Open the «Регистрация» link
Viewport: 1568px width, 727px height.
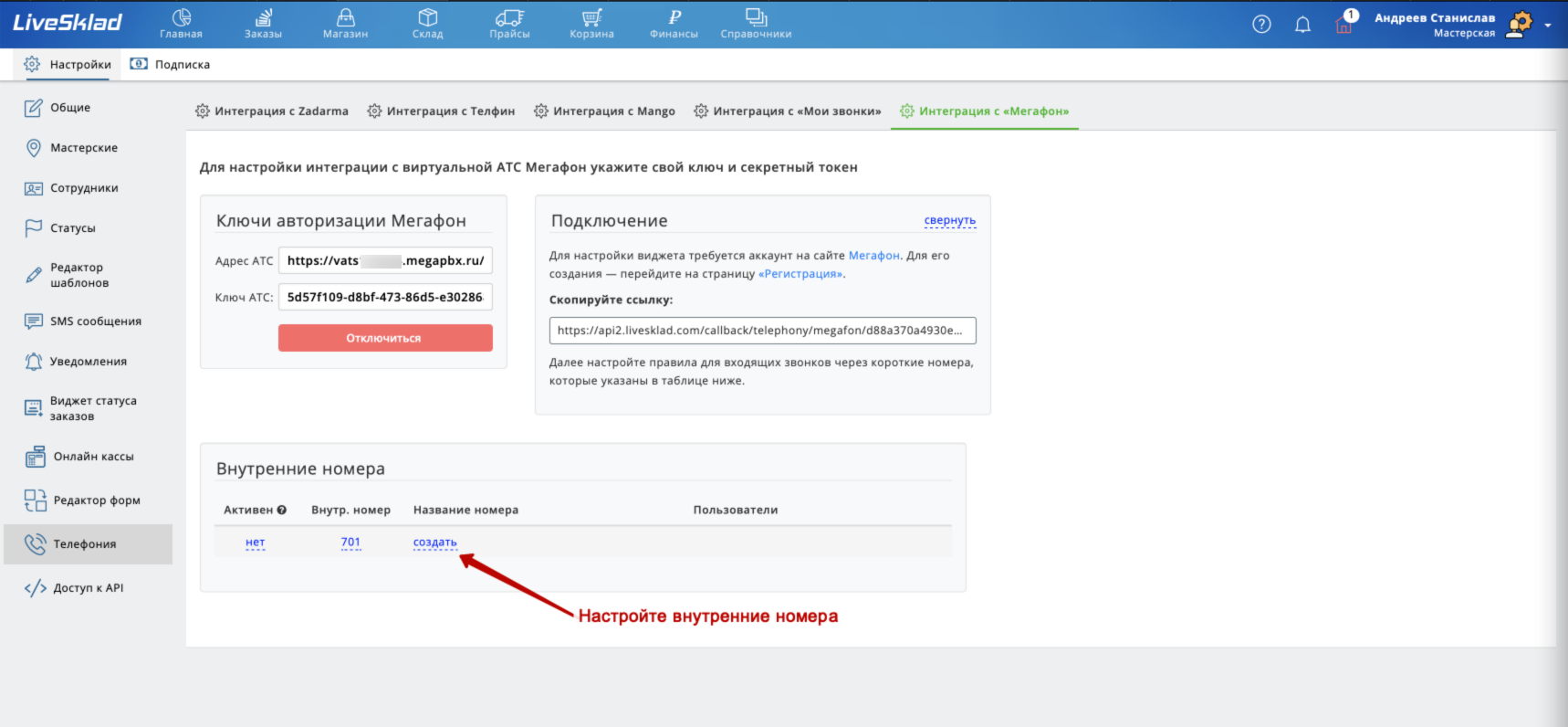(800, 274)
